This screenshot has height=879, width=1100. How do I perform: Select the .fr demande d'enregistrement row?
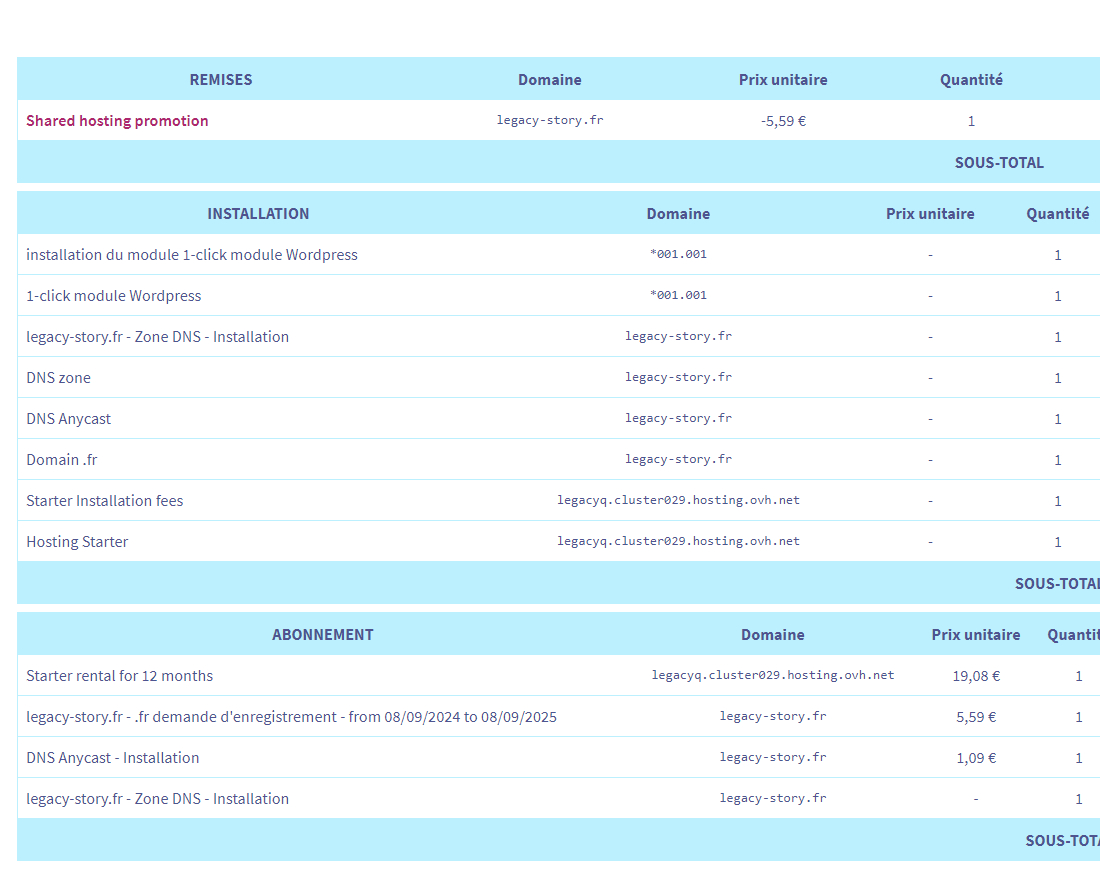coord(291,717)
